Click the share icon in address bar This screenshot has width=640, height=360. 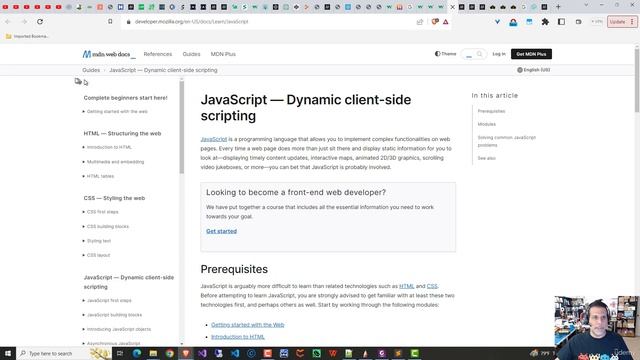pyautogui.click(x=420, y=22)
